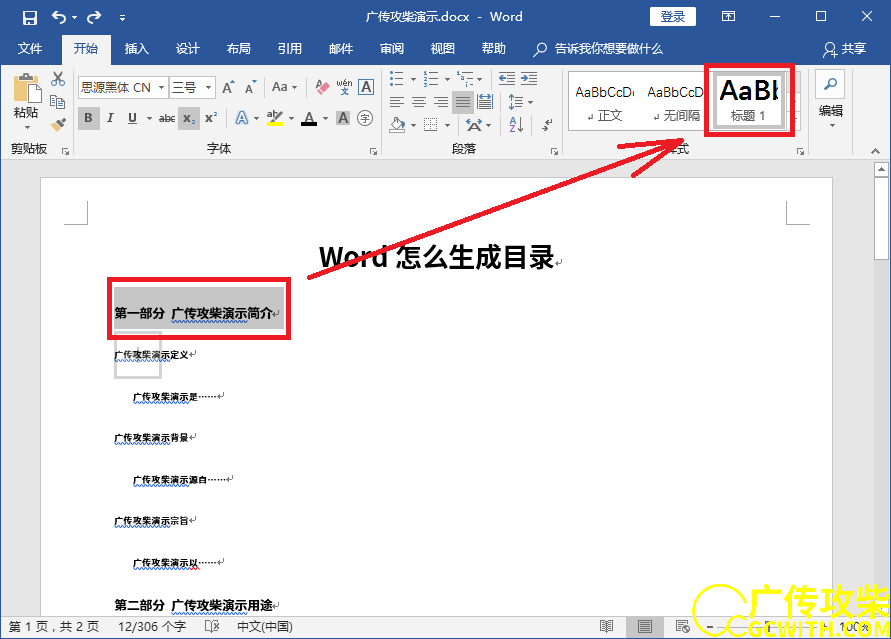Toggle Underline formatting
This screenshot has height=639, width=891.
(x=132, y=118)
